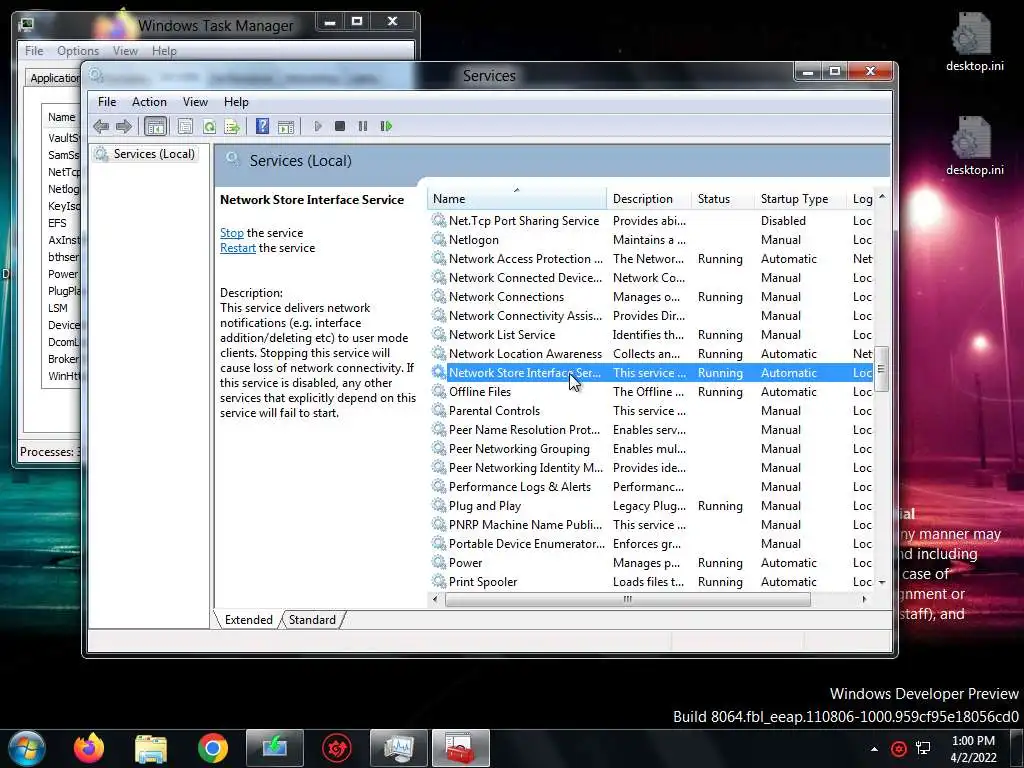Screen dimensions: 1024x768
Task: Switch to Task Manager taskbar button
Action: click(399, 748)
